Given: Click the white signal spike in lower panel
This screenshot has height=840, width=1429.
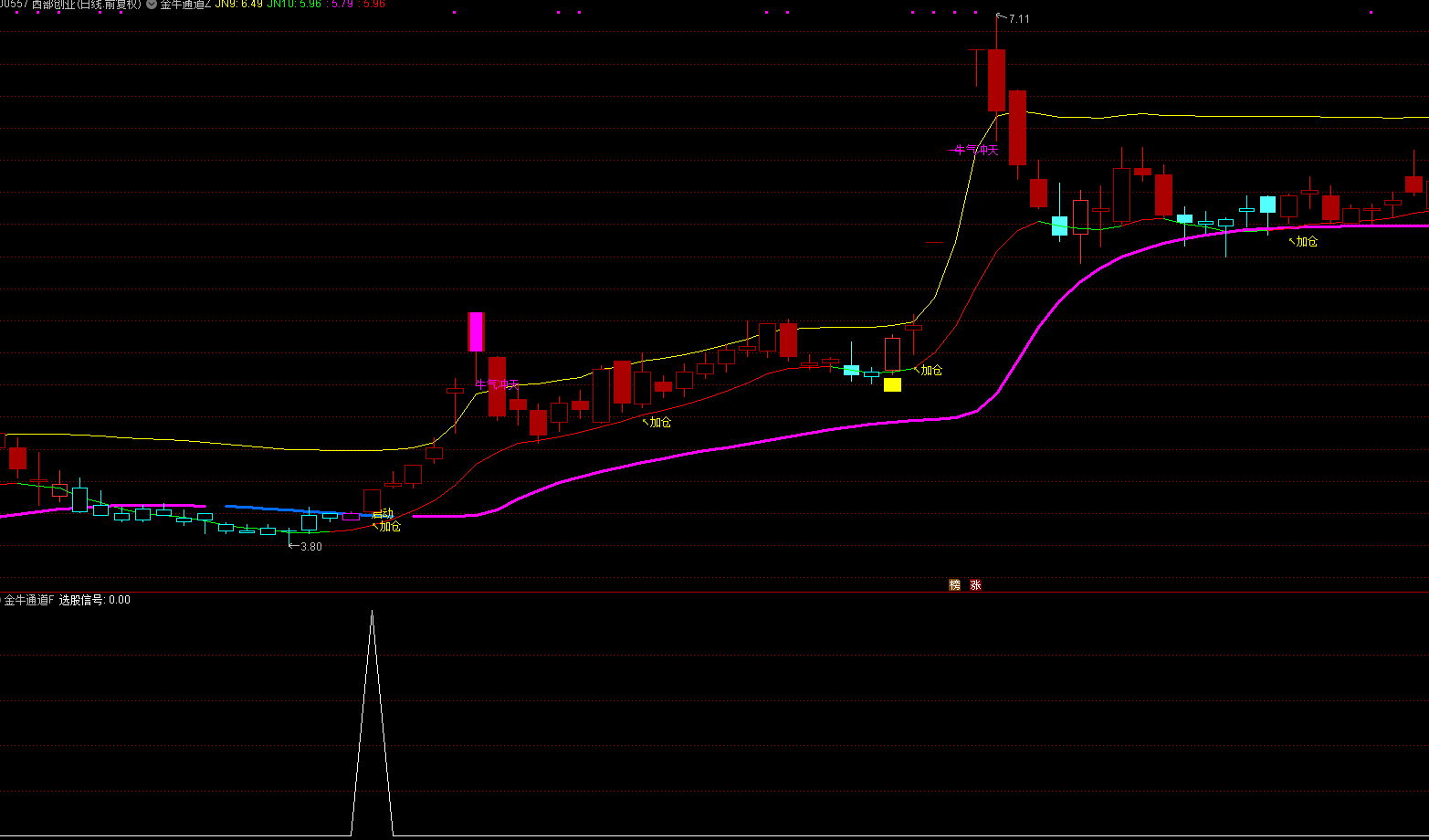Looking at the screenshot, I should pos(372,721).
